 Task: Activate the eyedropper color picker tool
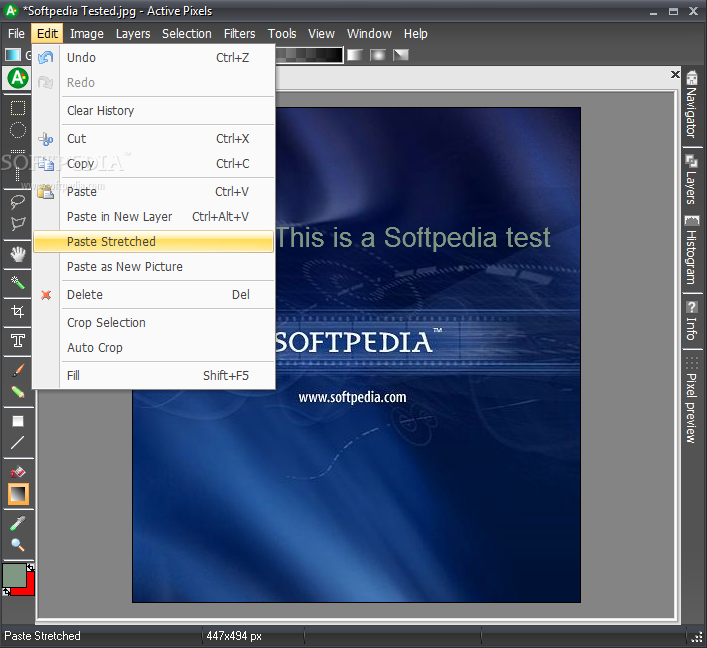[x=18, y=523]
